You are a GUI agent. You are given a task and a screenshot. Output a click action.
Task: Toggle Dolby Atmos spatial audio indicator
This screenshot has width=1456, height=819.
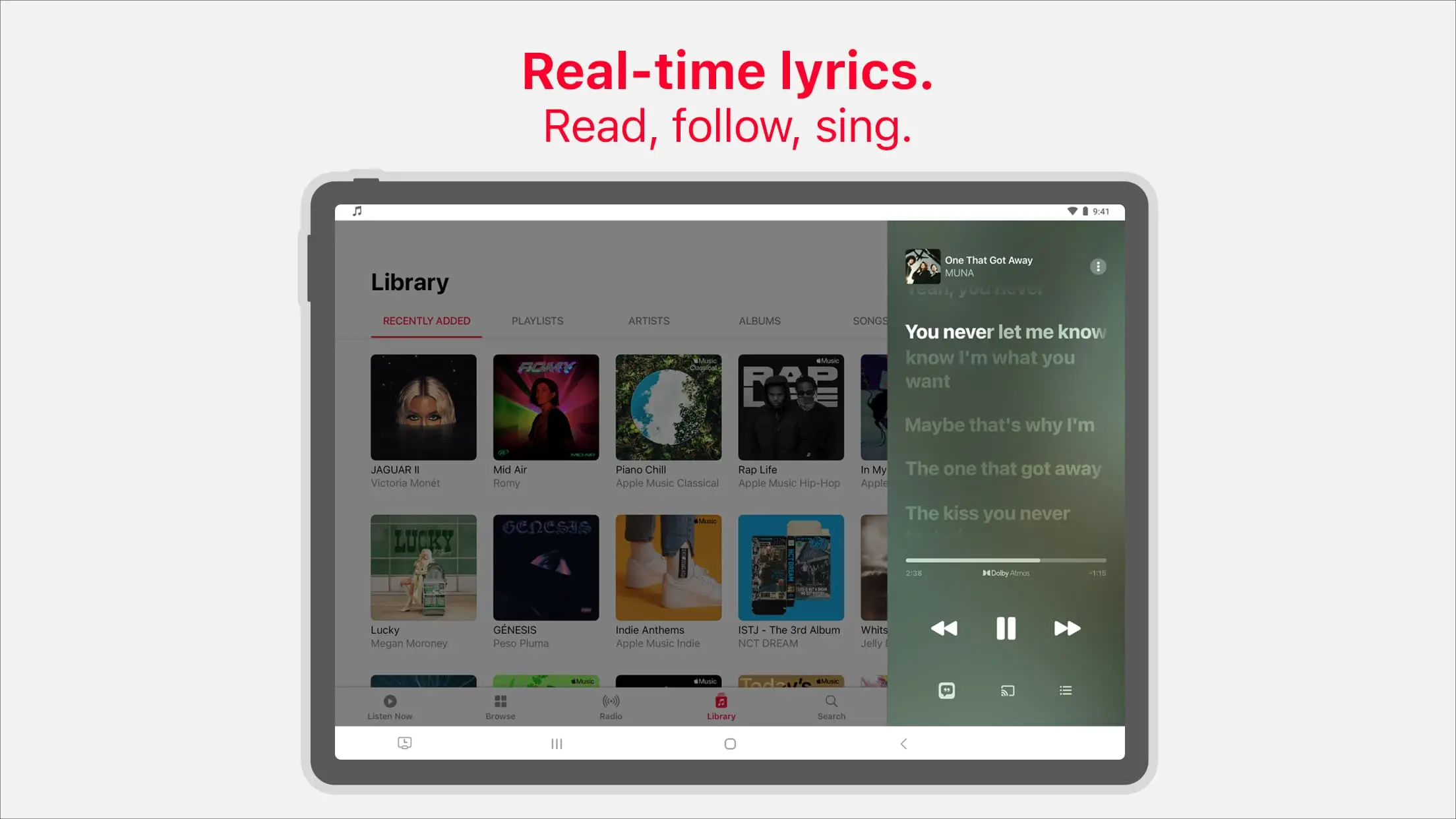pos(1005,573)
